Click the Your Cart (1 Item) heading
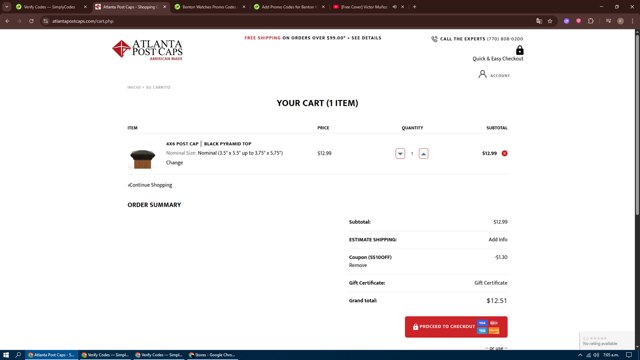Screen dimensions: 640x360 point(318,103)
